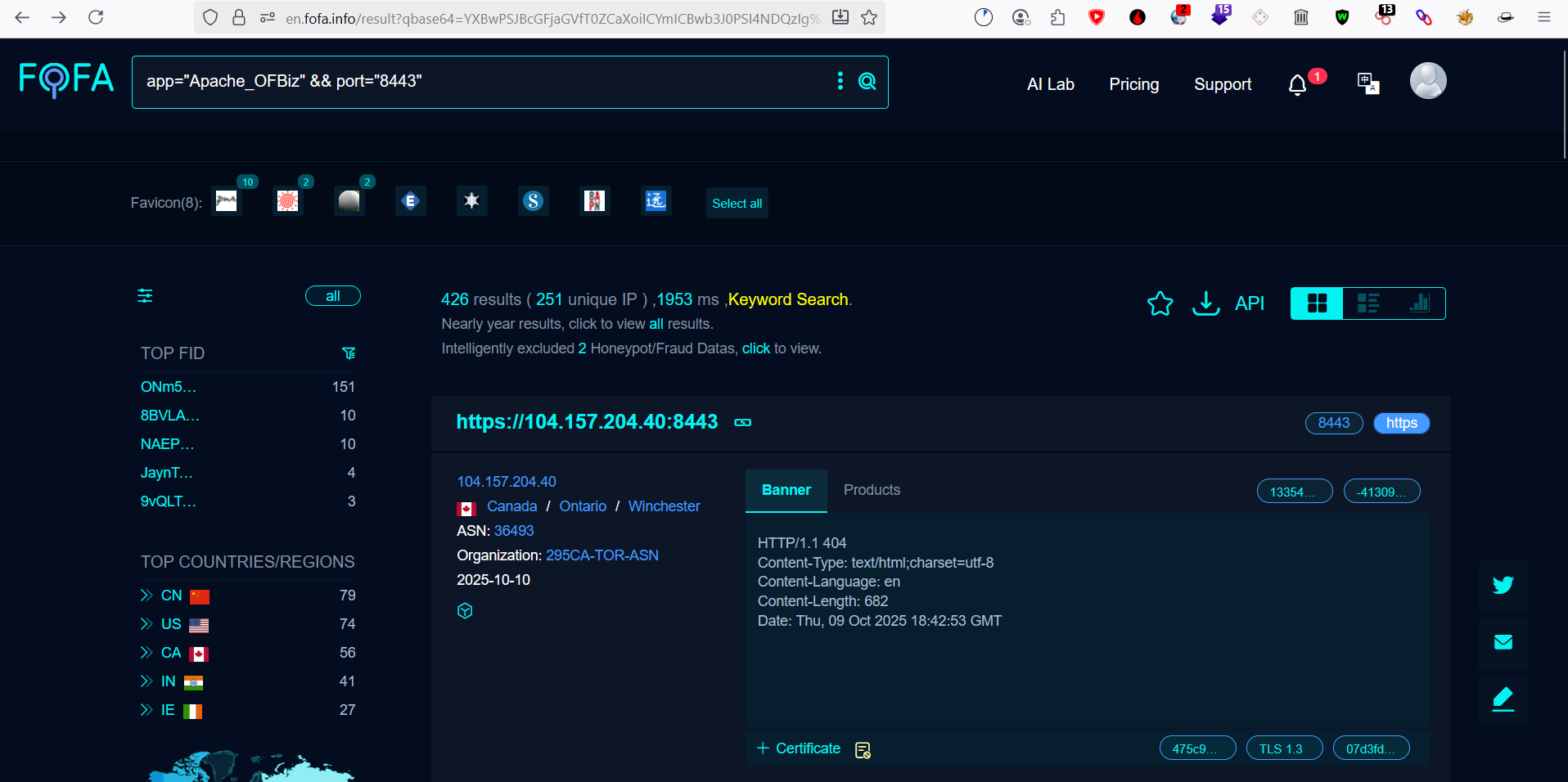Click the https protocol tag
The image size is (1568, 782).
(x=1402, y=423)
